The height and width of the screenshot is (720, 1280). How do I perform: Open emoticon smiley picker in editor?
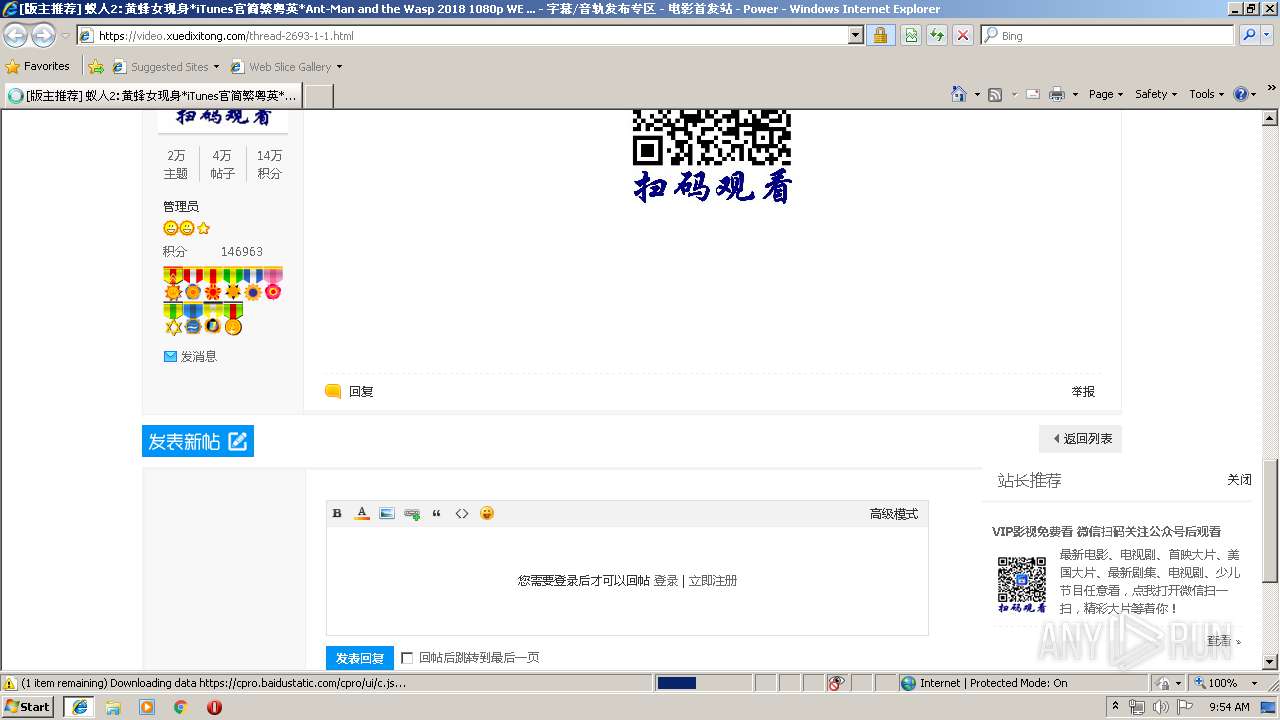point(487,513)
